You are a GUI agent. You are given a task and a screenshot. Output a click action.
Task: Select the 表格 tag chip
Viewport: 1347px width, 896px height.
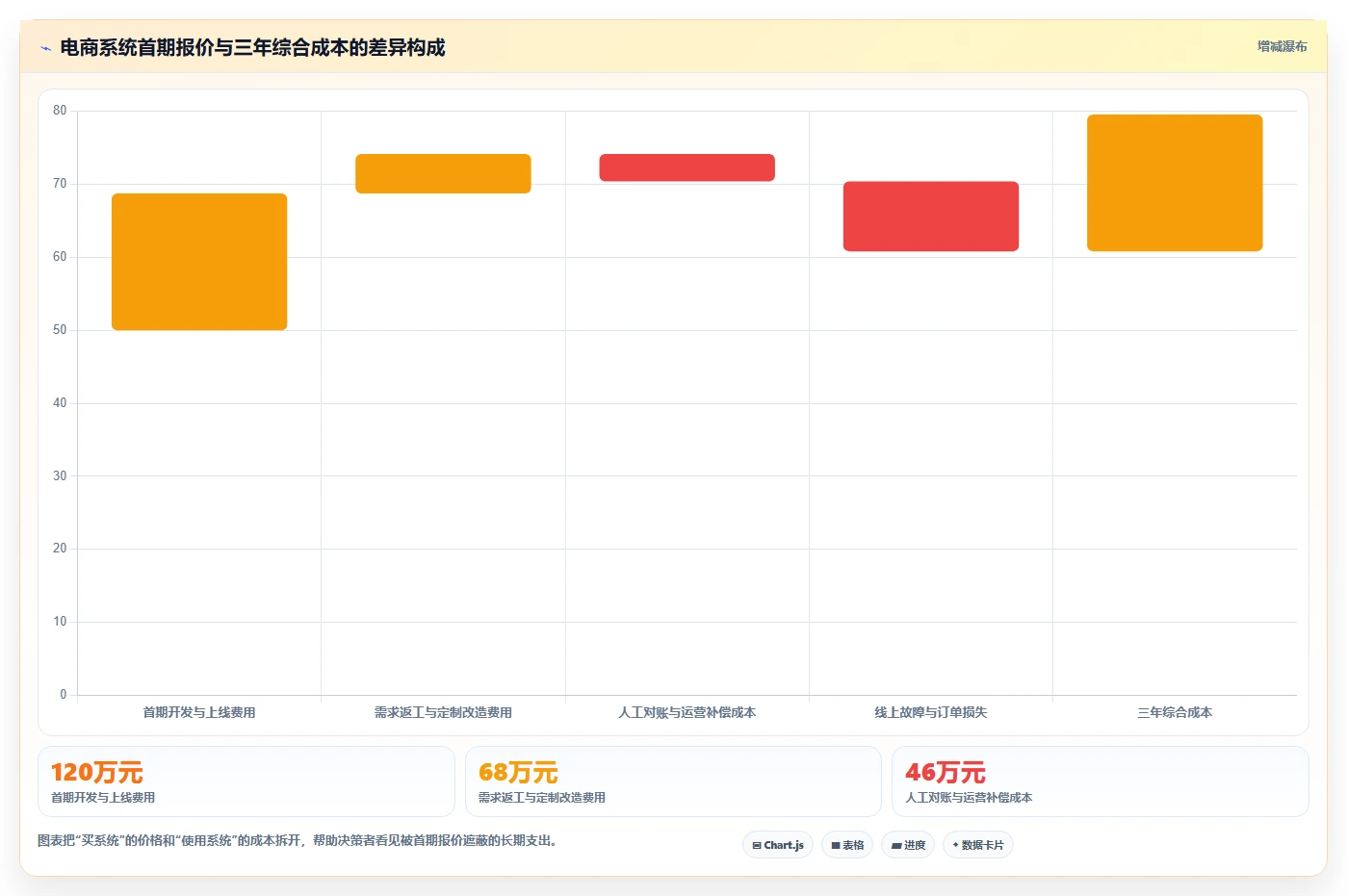coord(847,845)
